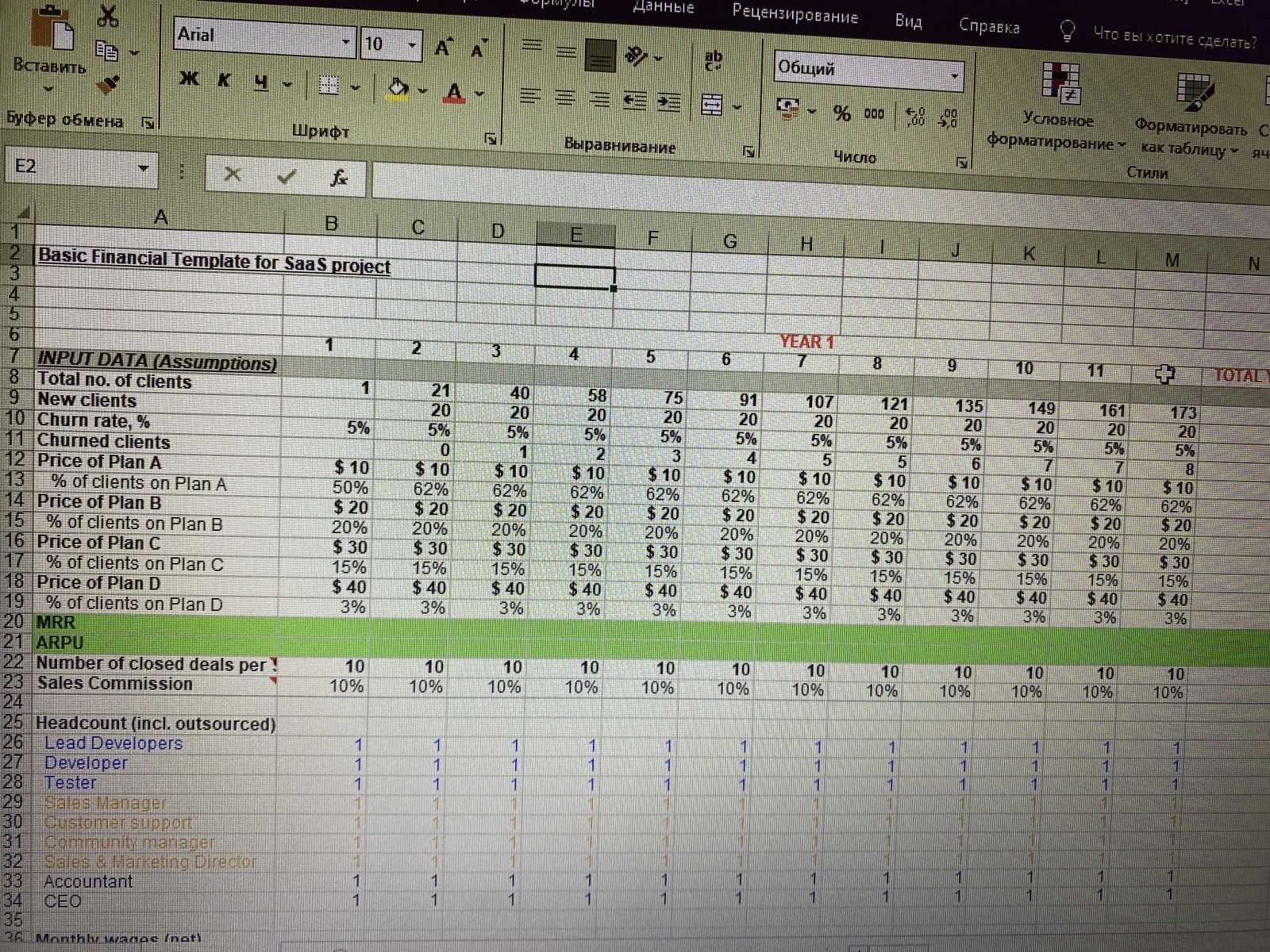Toggle bold with the Ж button

click(189, 77)
